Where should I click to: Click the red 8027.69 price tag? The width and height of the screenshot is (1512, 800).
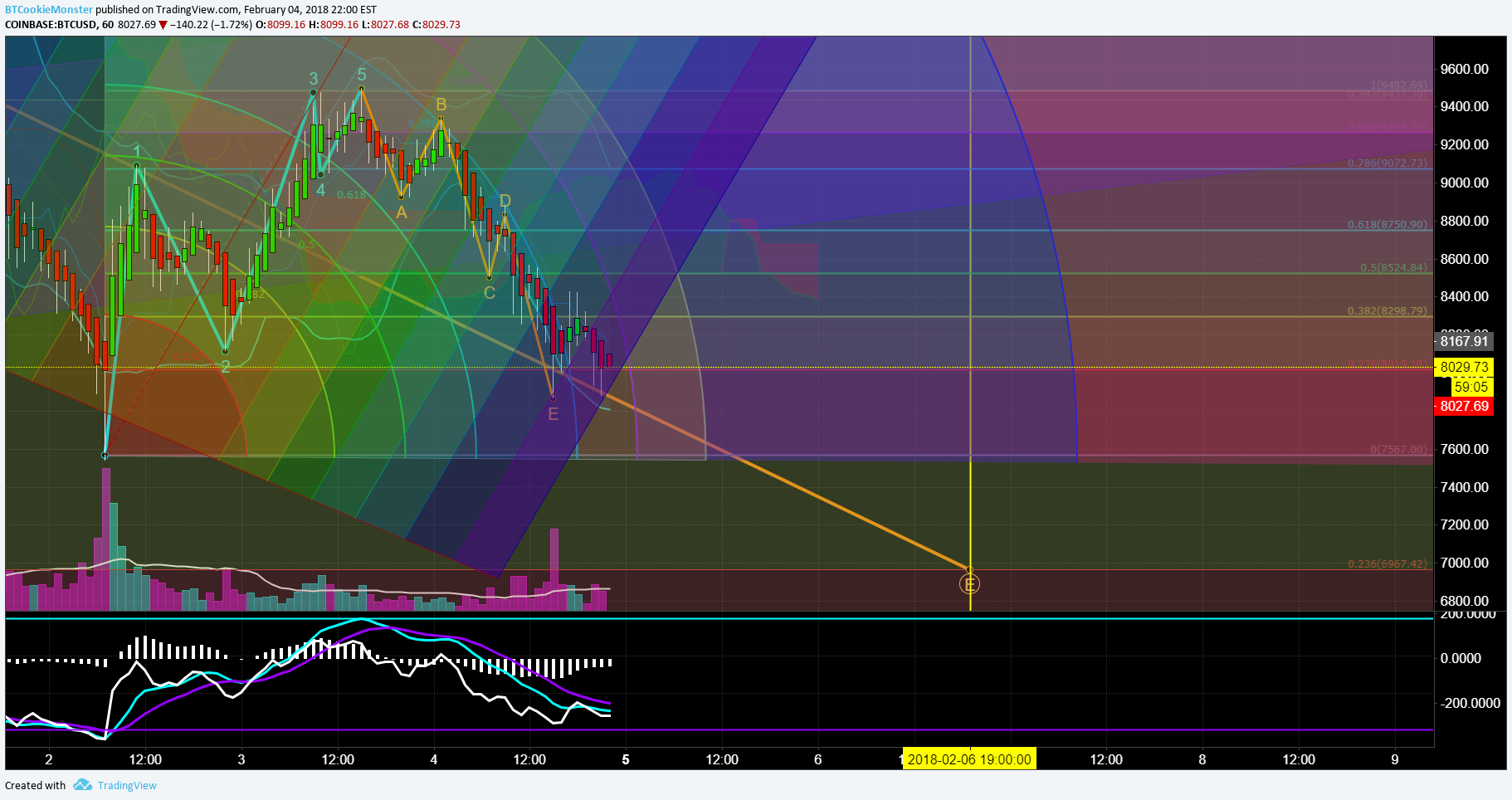click(x=1464, y=406)
